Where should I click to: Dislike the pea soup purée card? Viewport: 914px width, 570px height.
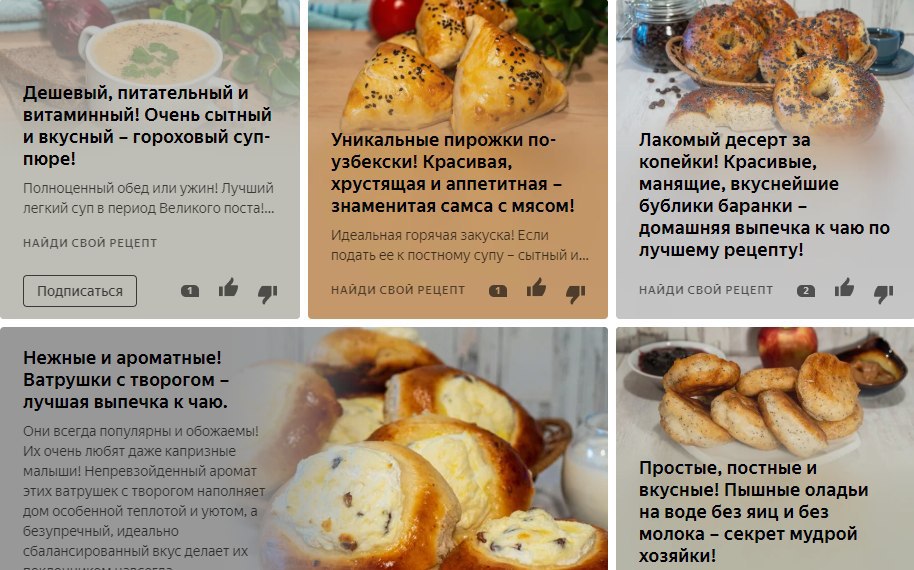(x=268, y=294)
